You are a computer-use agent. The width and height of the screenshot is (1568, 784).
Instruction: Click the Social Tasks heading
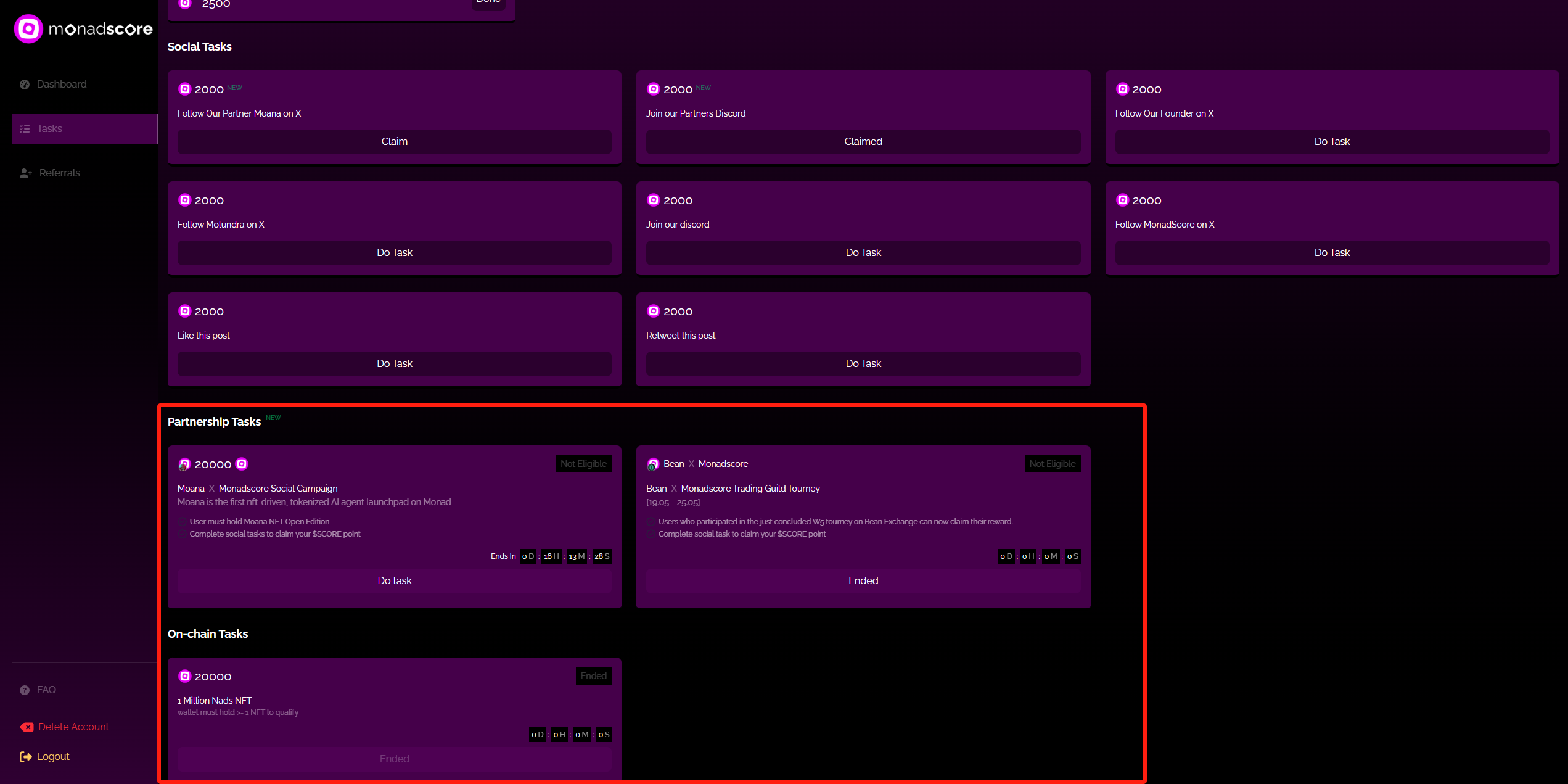(x=200, y=47)
